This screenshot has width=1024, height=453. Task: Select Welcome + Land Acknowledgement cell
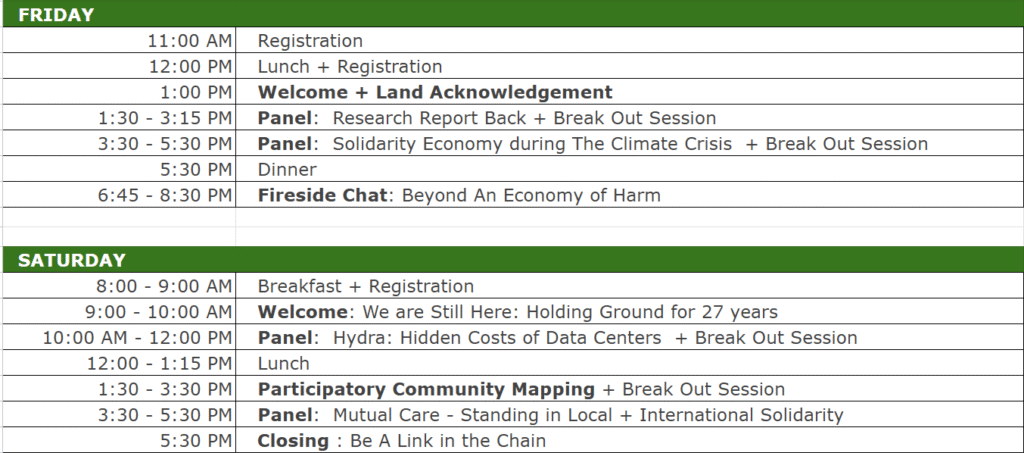630,92
